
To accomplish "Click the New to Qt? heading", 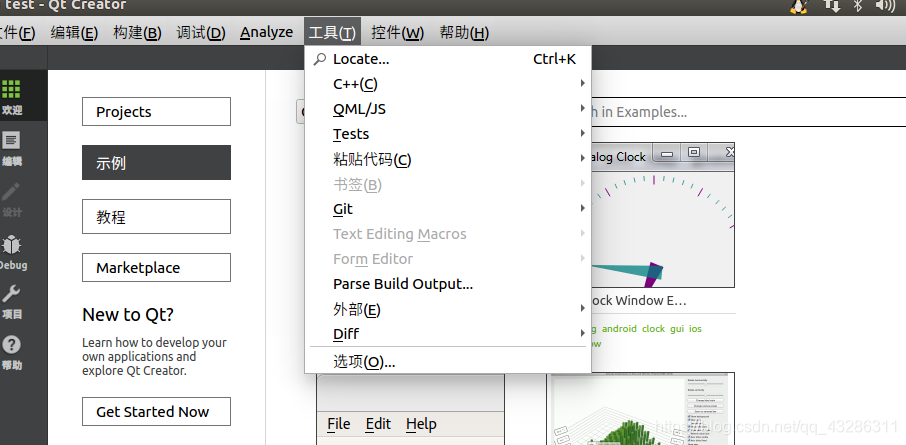I will (x=128, y=314).
